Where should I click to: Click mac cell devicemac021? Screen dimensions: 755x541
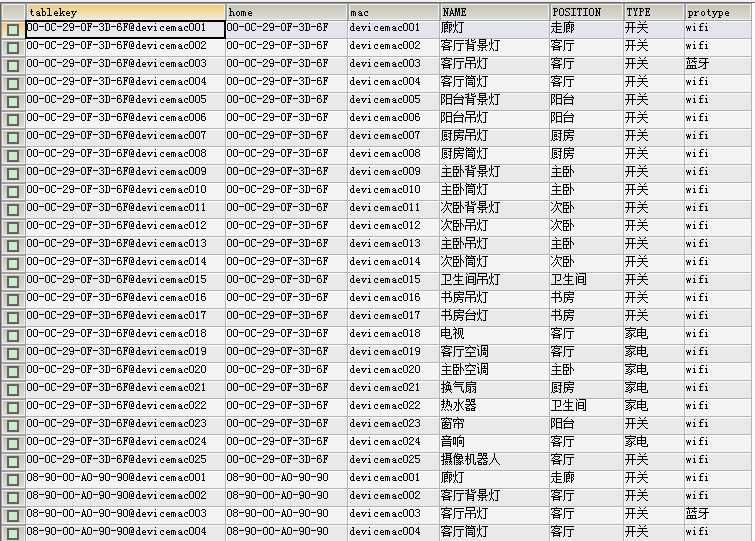coord(393,387)
